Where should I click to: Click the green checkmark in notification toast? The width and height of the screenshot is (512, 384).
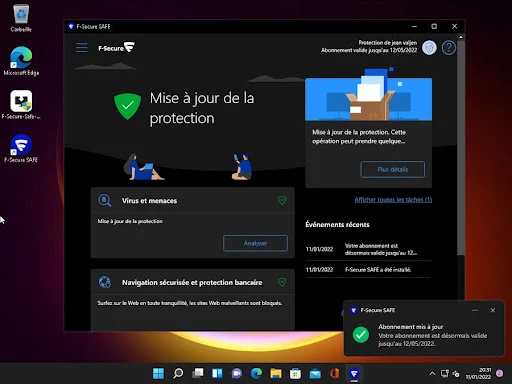[361, 335]
